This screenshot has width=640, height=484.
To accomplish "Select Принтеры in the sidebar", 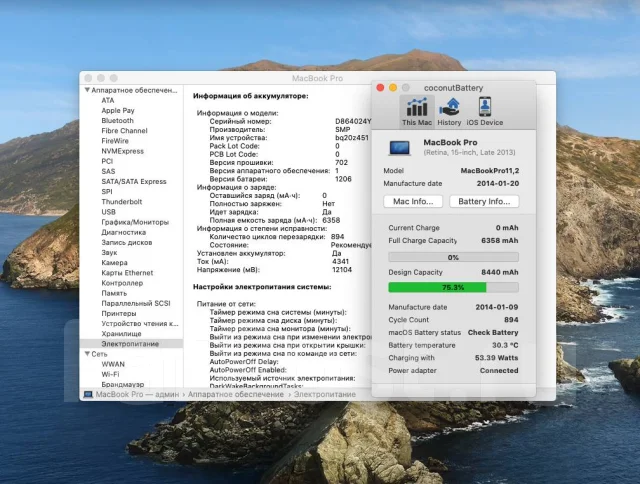I will pyautogui.click(x=119, y=313).
